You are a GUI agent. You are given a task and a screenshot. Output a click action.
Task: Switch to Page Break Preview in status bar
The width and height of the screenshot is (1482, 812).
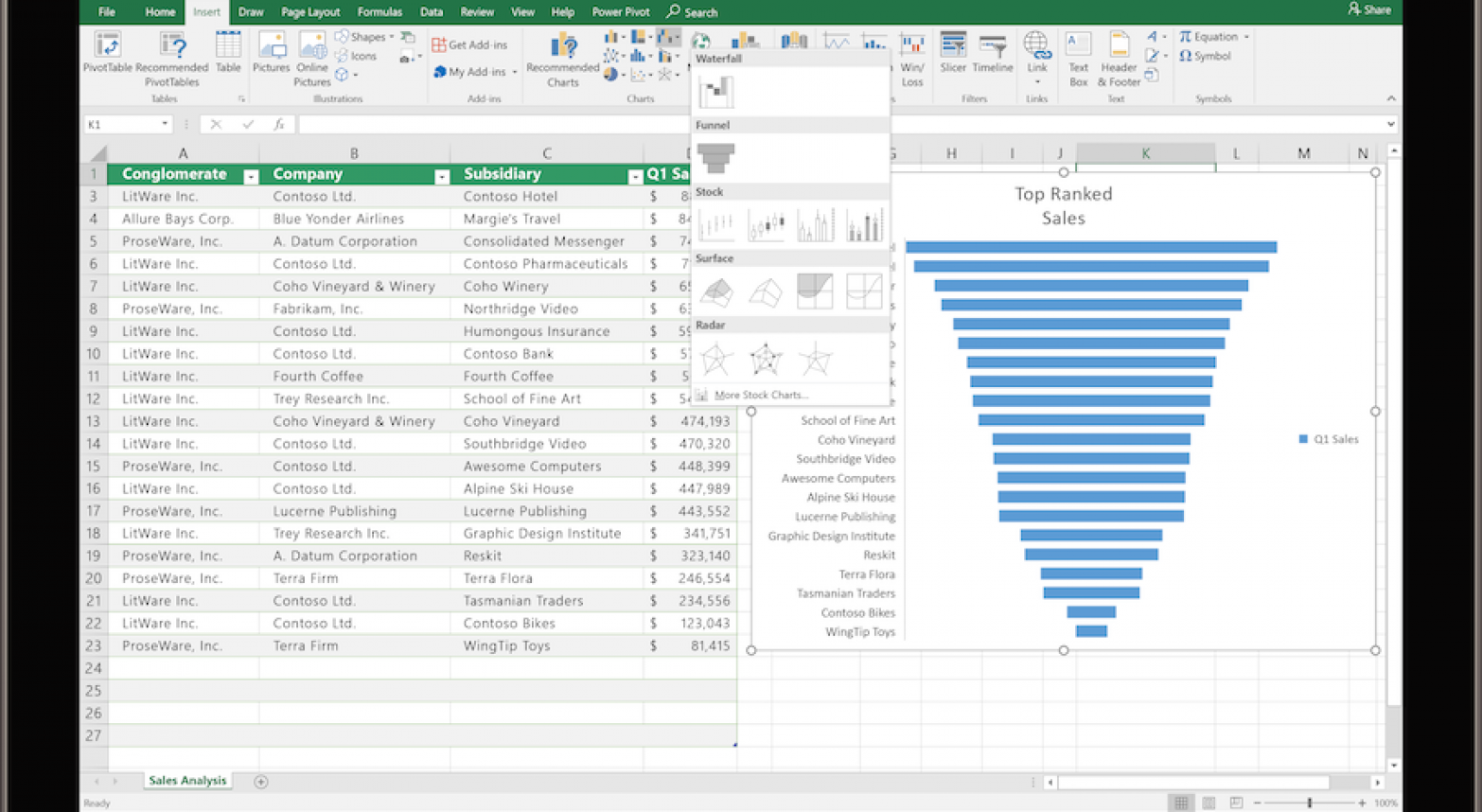1236,803
